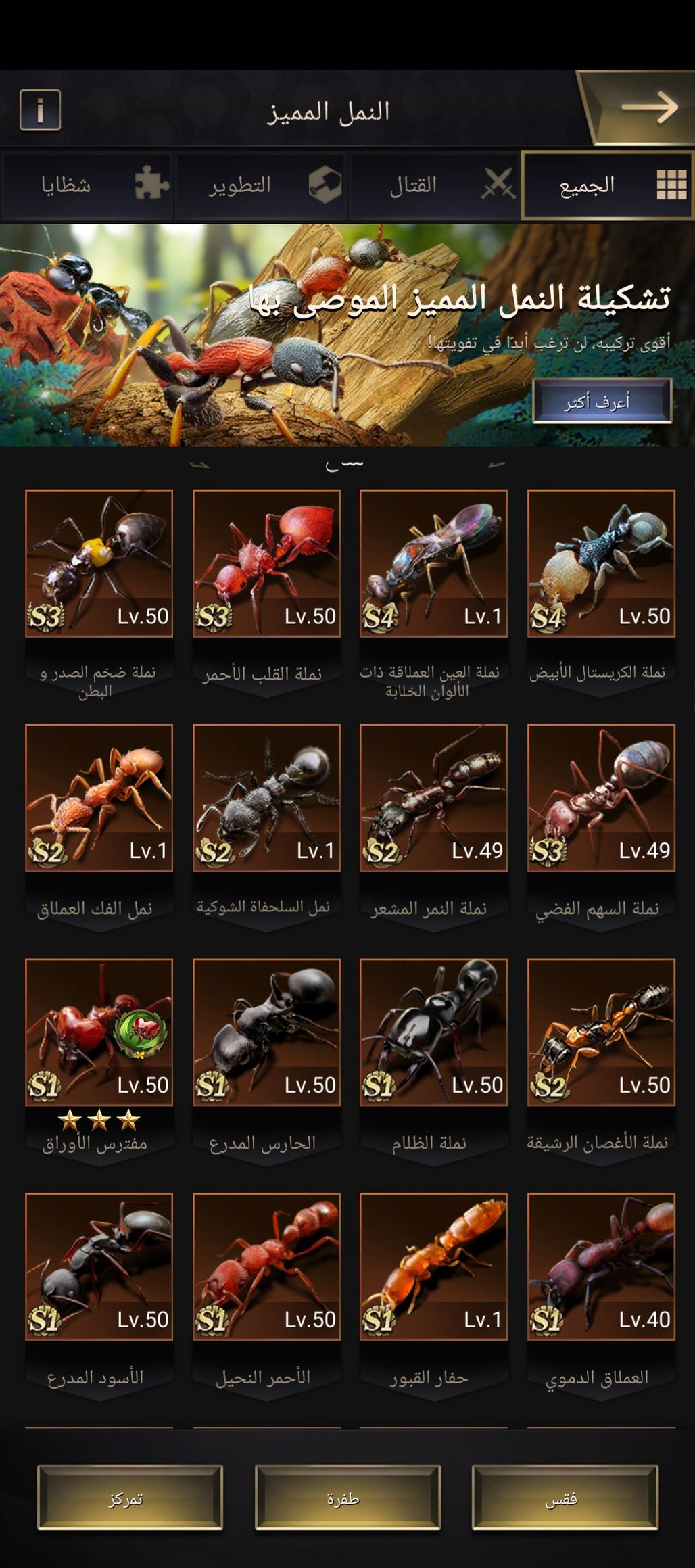Screen dimensions: 695x1568
Task: Click the أعرف أكثر banner button
Action: [x=602, y=402]
